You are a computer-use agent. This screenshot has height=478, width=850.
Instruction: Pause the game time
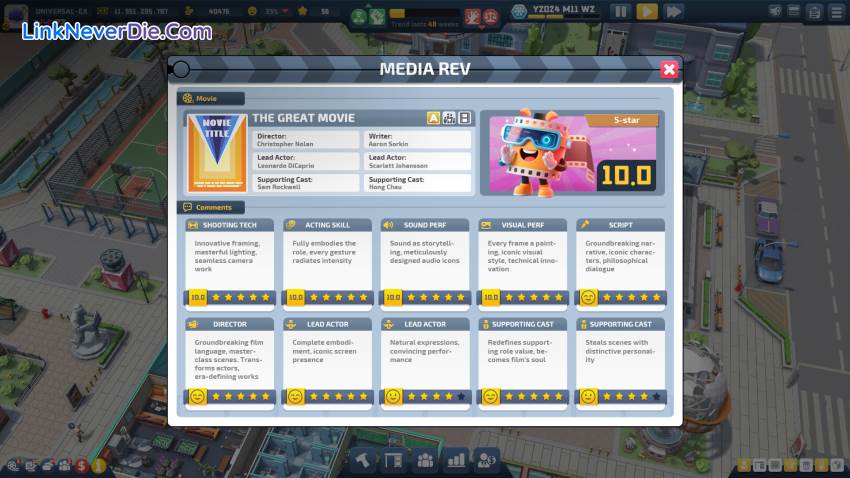pos(621,11)
